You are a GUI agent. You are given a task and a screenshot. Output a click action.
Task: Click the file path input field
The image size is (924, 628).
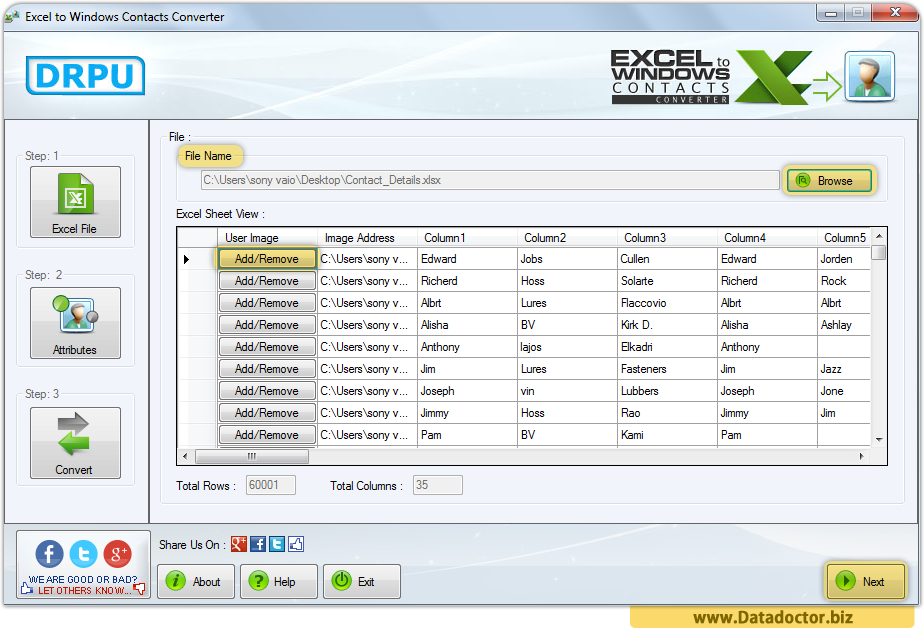(x=490, y=180)
